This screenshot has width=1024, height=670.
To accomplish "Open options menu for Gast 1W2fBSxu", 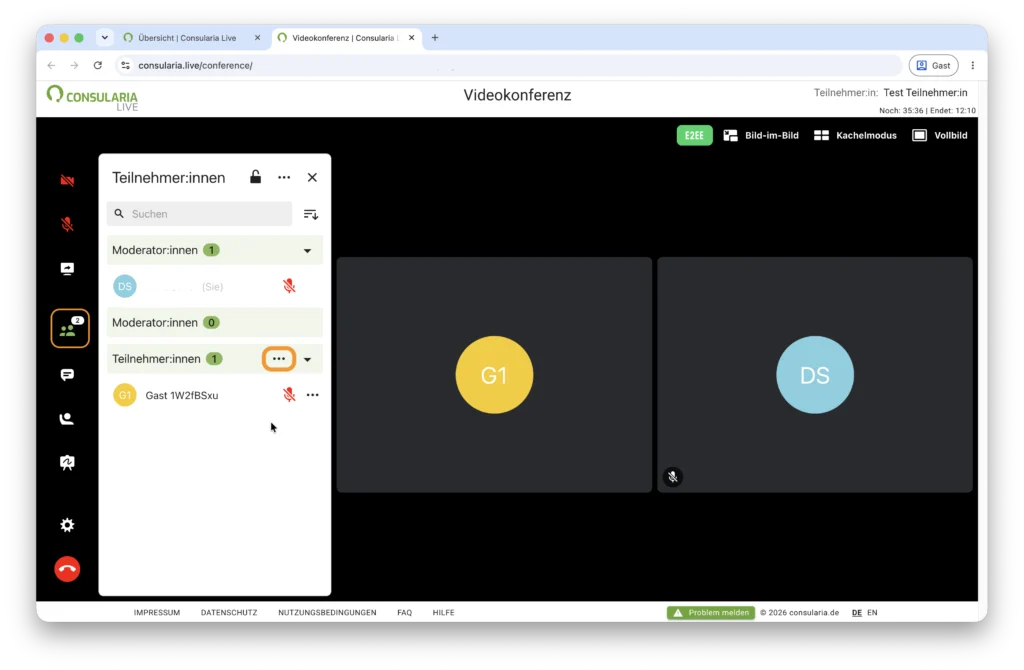I will coord(313,395).
